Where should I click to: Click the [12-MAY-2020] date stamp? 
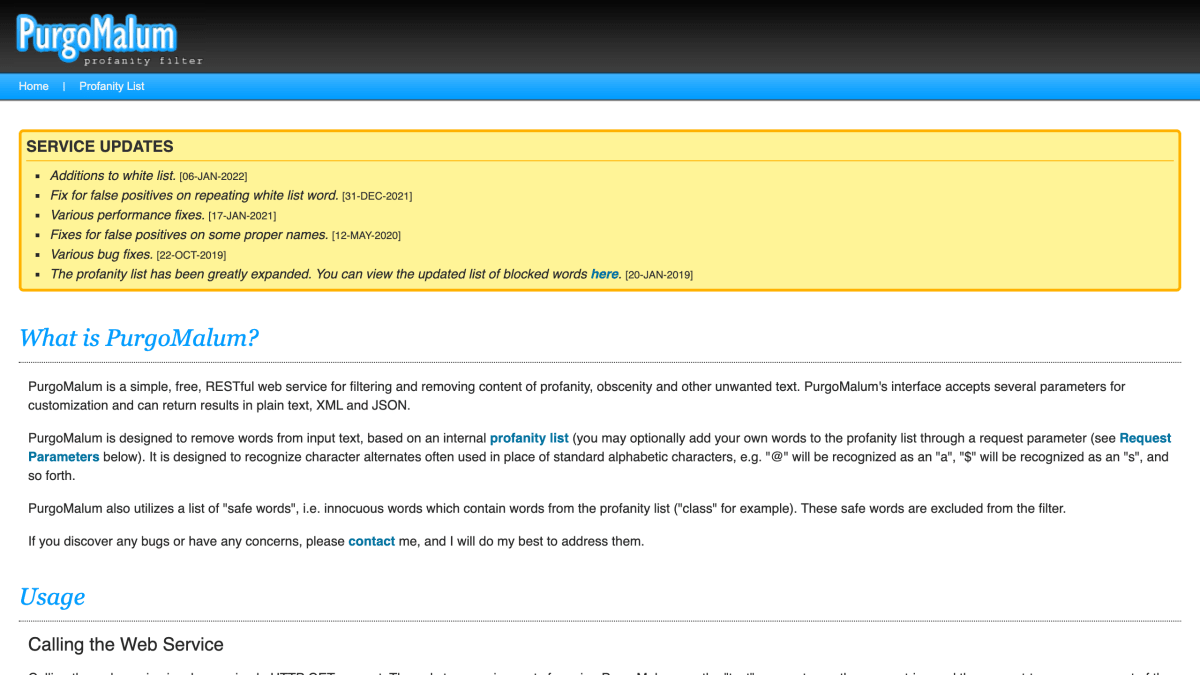(x=366, y=236)
